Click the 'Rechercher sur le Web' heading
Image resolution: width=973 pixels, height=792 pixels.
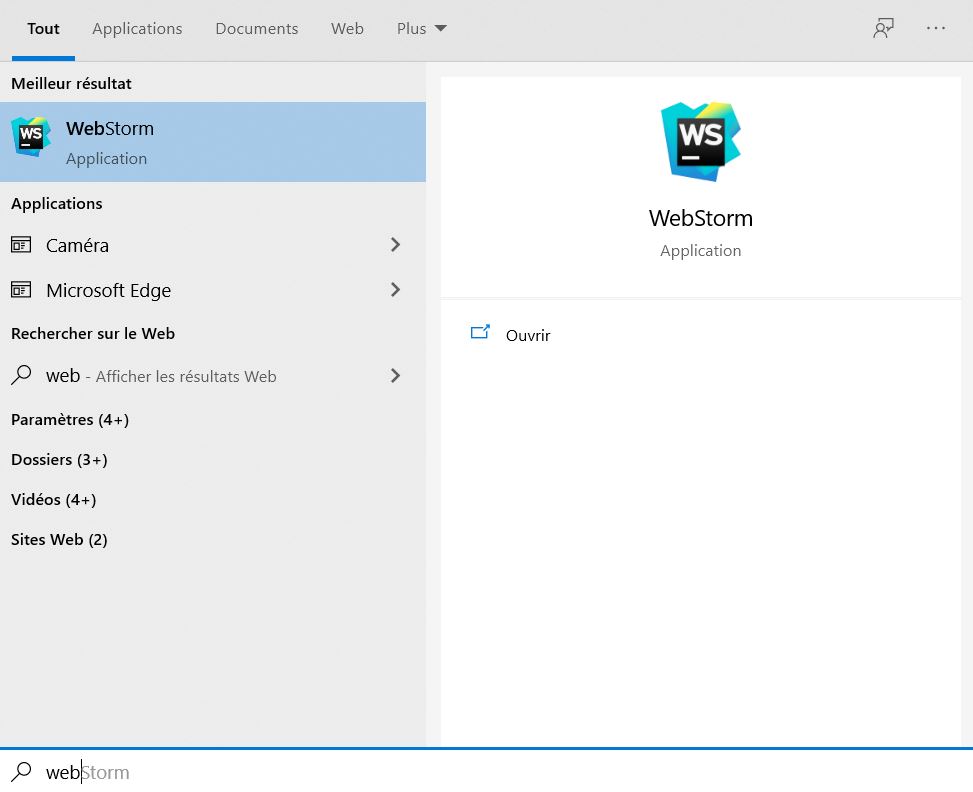[93, 333]
